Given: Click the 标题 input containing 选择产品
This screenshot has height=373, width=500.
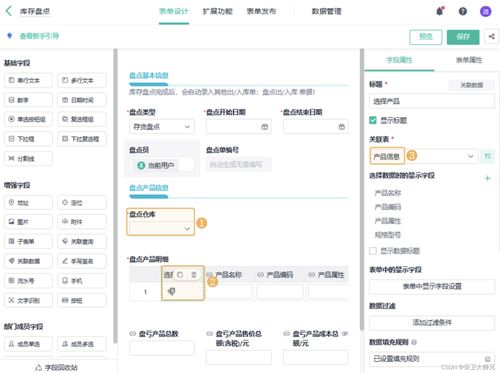Looking at the screenshot, I should 432,101.
